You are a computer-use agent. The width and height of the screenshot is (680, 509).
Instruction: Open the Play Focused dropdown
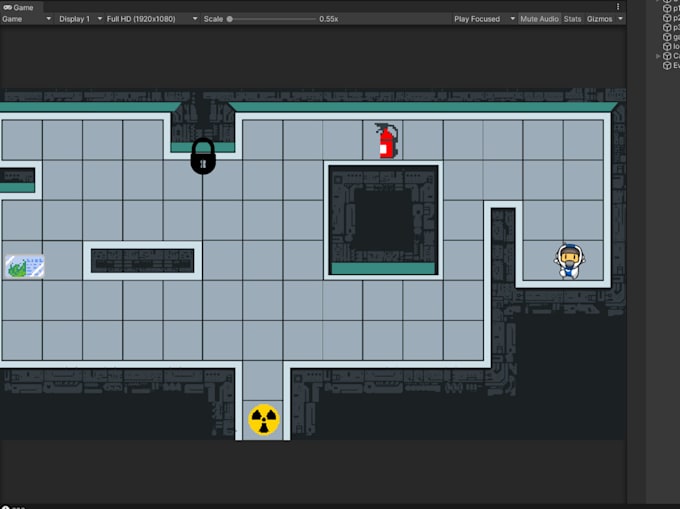pyautogui.click(x=484, y=19)
